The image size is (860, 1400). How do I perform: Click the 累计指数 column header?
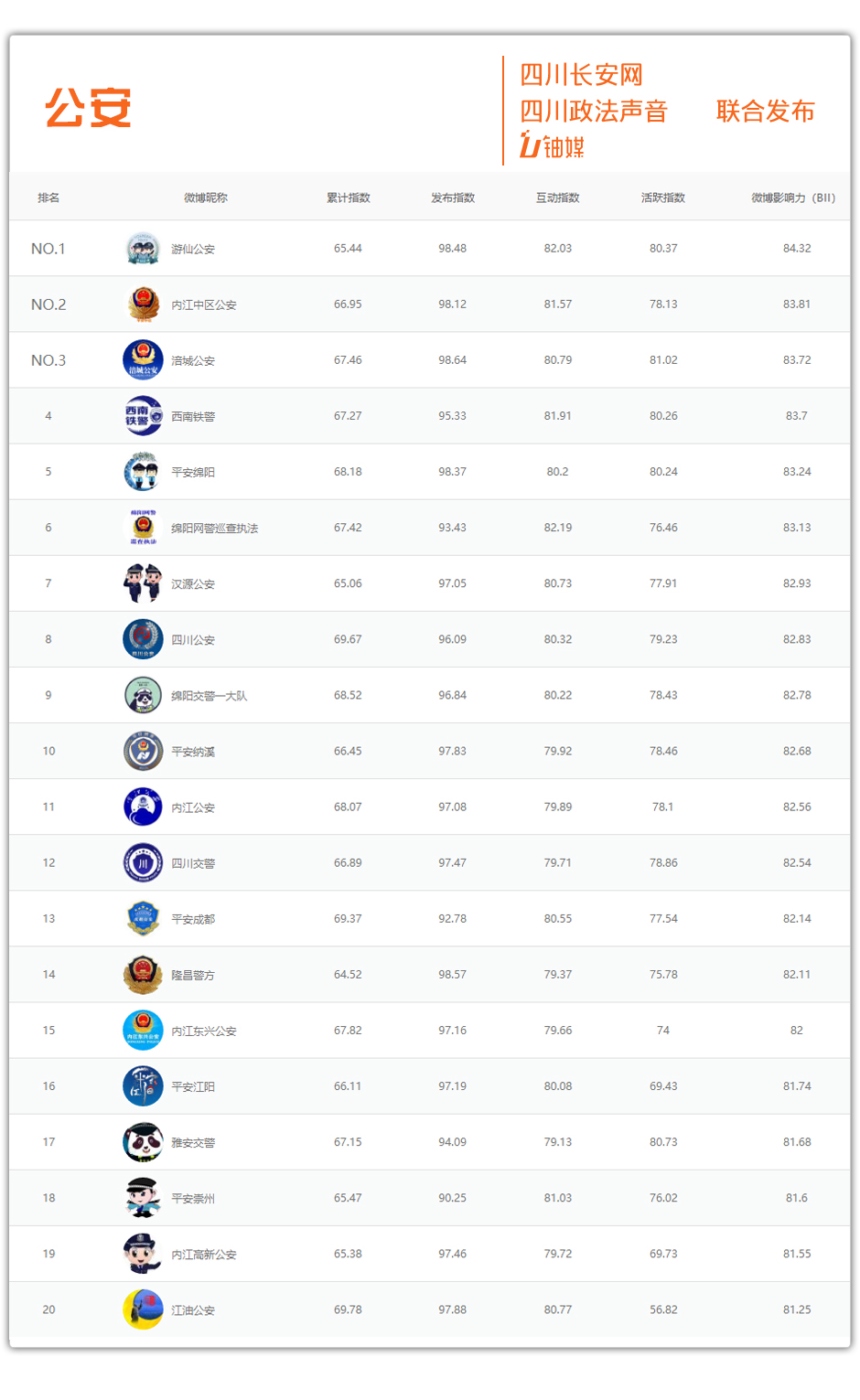349,198
